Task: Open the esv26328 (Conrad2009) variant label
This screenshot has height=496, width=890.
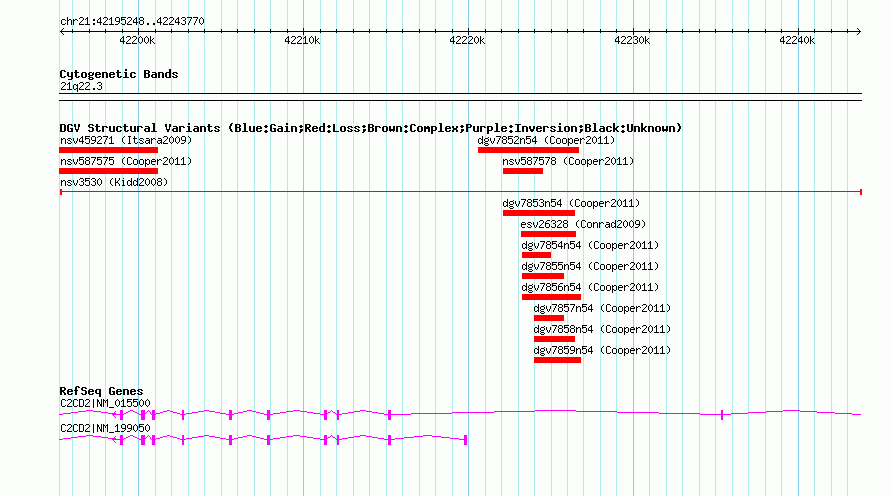Action: pos(583,224)
